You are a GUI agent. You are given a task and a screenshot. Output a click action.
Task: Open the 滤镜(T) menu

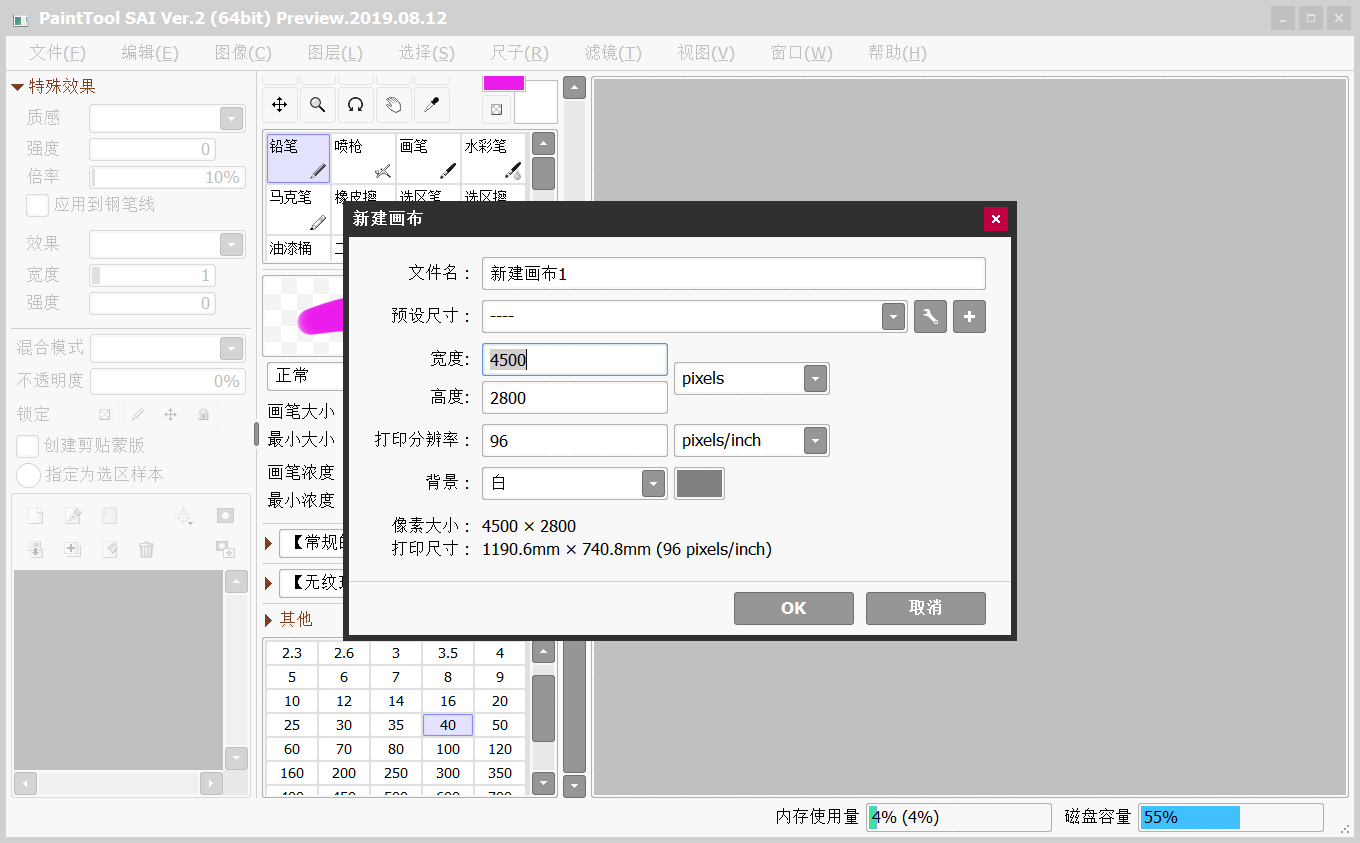pyautogui.click(x=613, y=53)
